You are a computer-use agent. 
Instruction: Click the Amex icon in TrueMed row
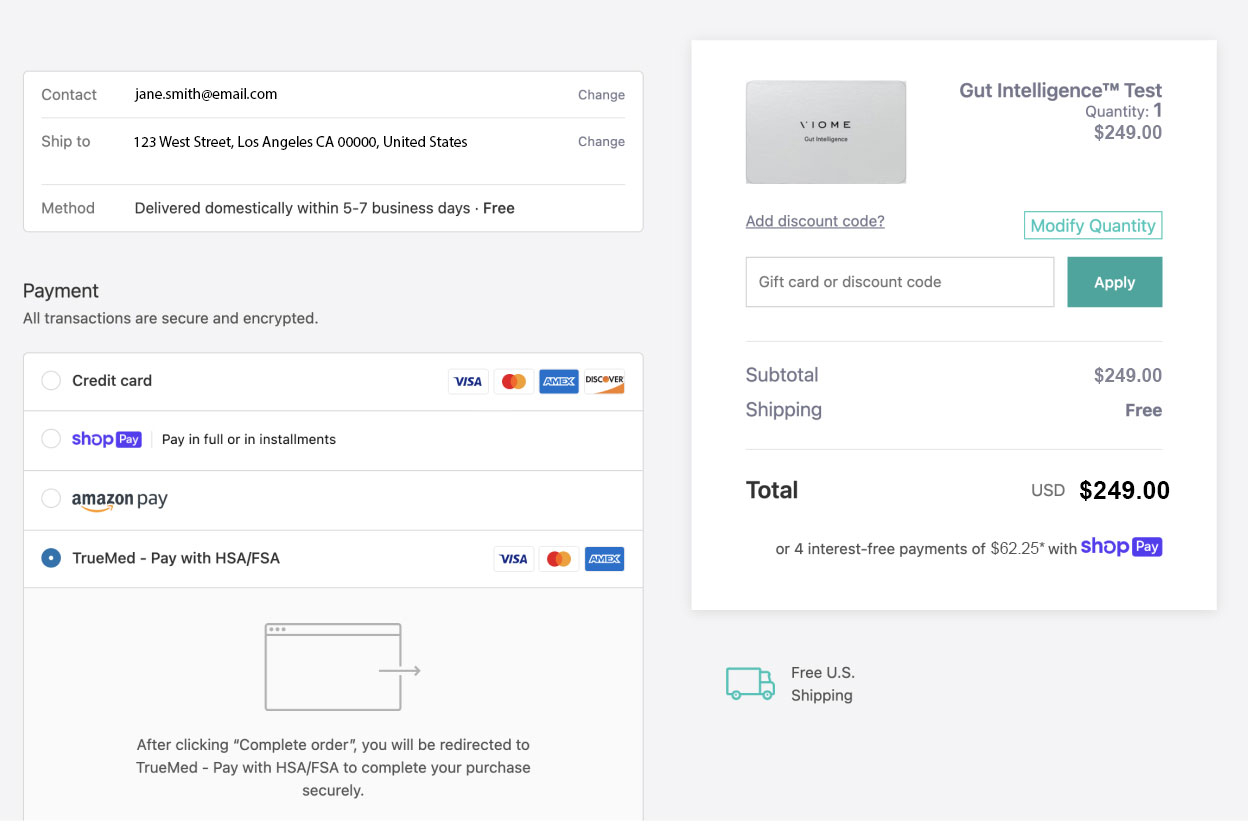[604, 559]
